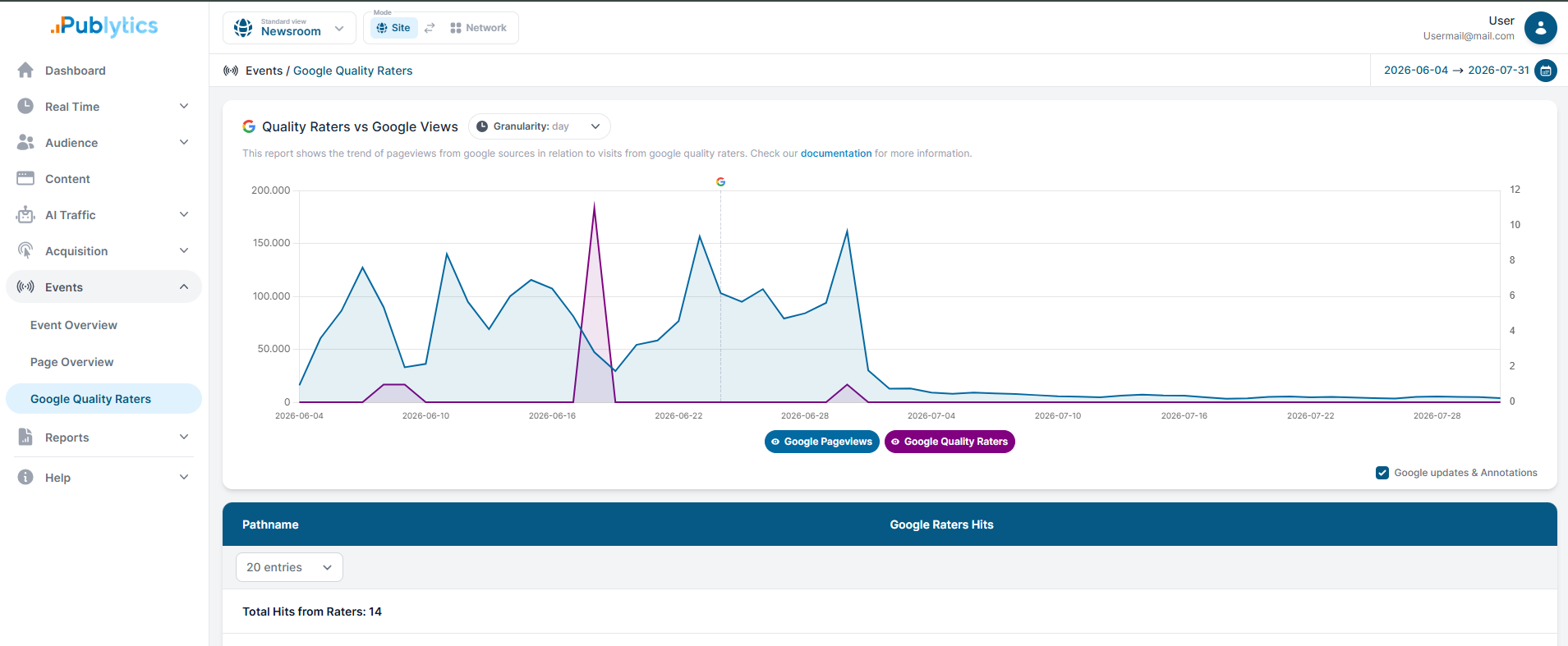Open Event Overview page
The image size is (1568, 646).
74,325
